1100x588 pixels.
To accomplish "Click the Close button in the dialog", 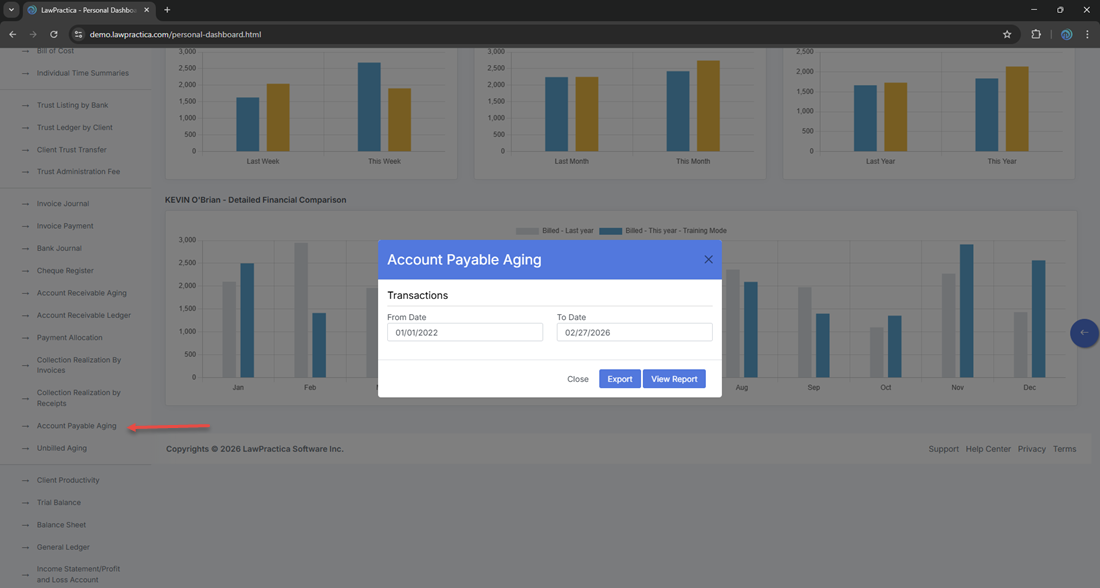I will click(x=577, y=379).
